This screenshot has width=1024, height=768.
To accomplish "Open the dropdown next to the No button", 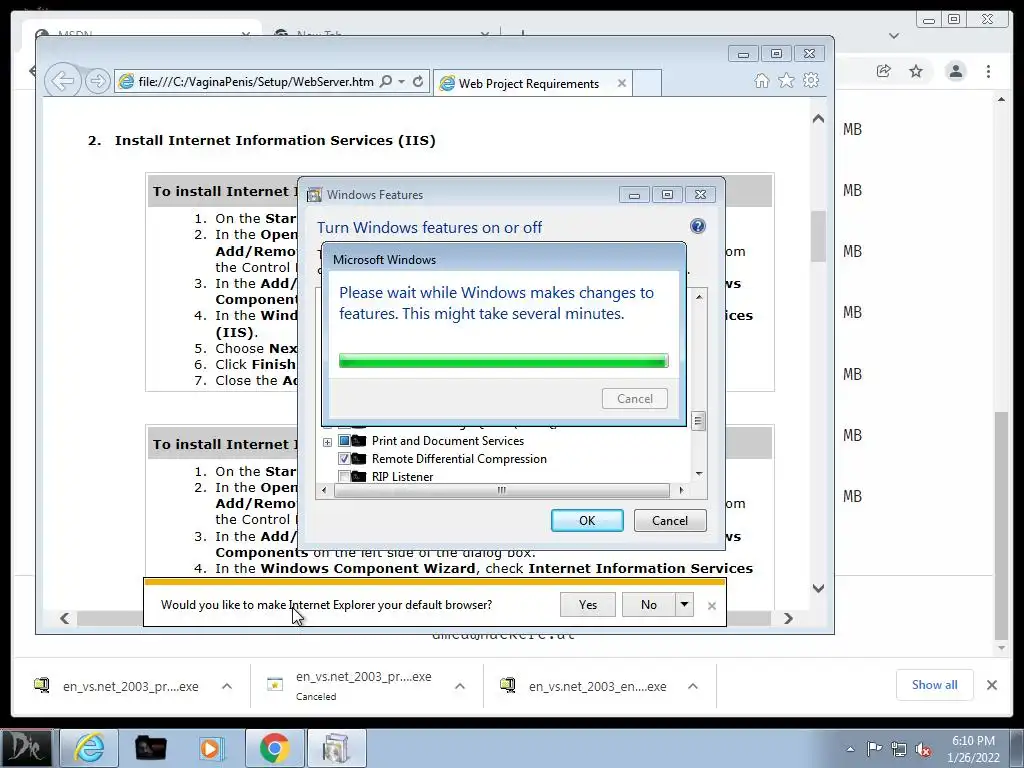I will coord(684,604).
